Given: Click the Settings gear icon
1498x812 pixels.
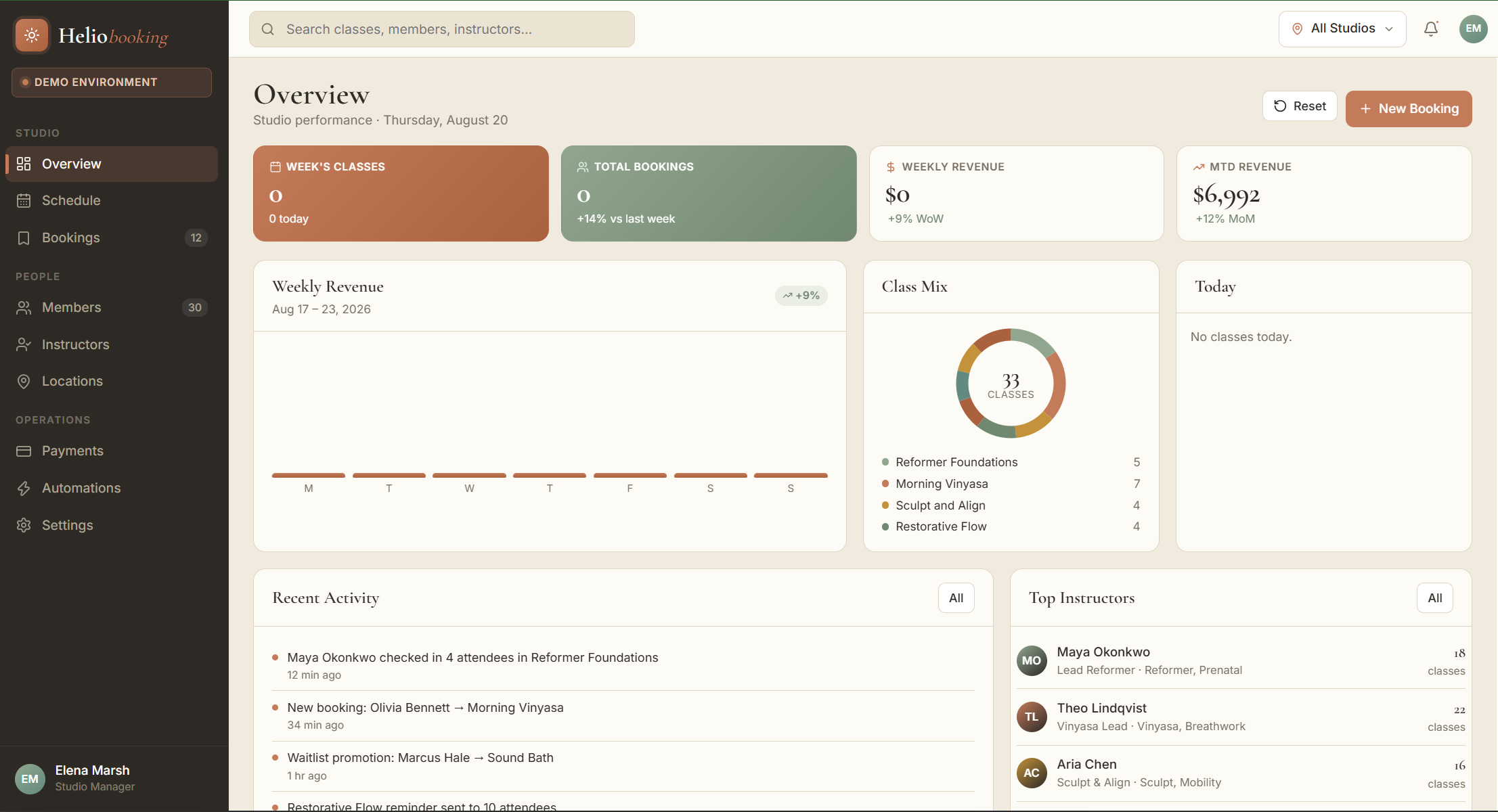Looking at the screenshot, I should [x=24, y=525].
